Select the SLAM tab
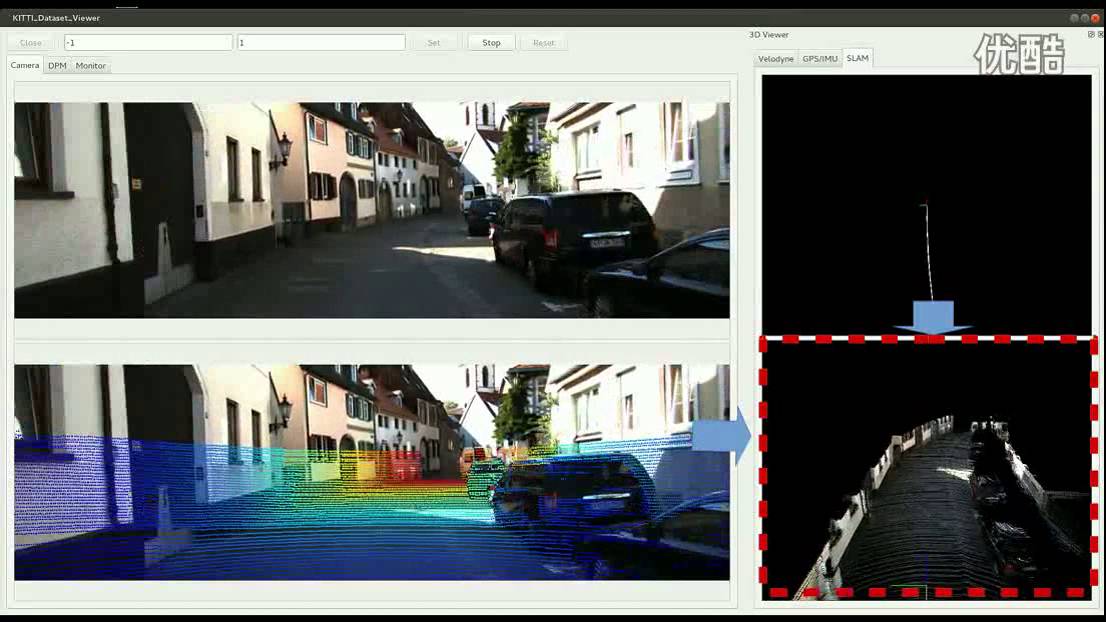 pos(858,58)
